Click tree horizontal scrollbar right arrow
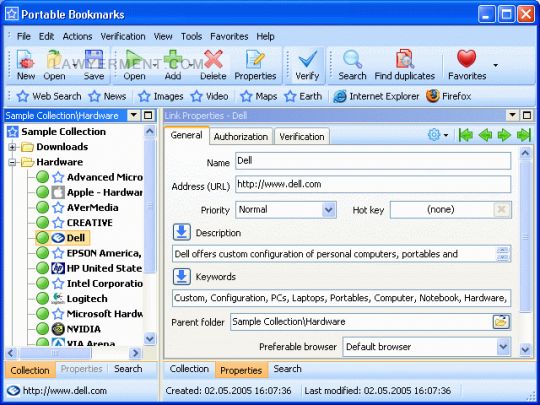 tap(135, 353)
